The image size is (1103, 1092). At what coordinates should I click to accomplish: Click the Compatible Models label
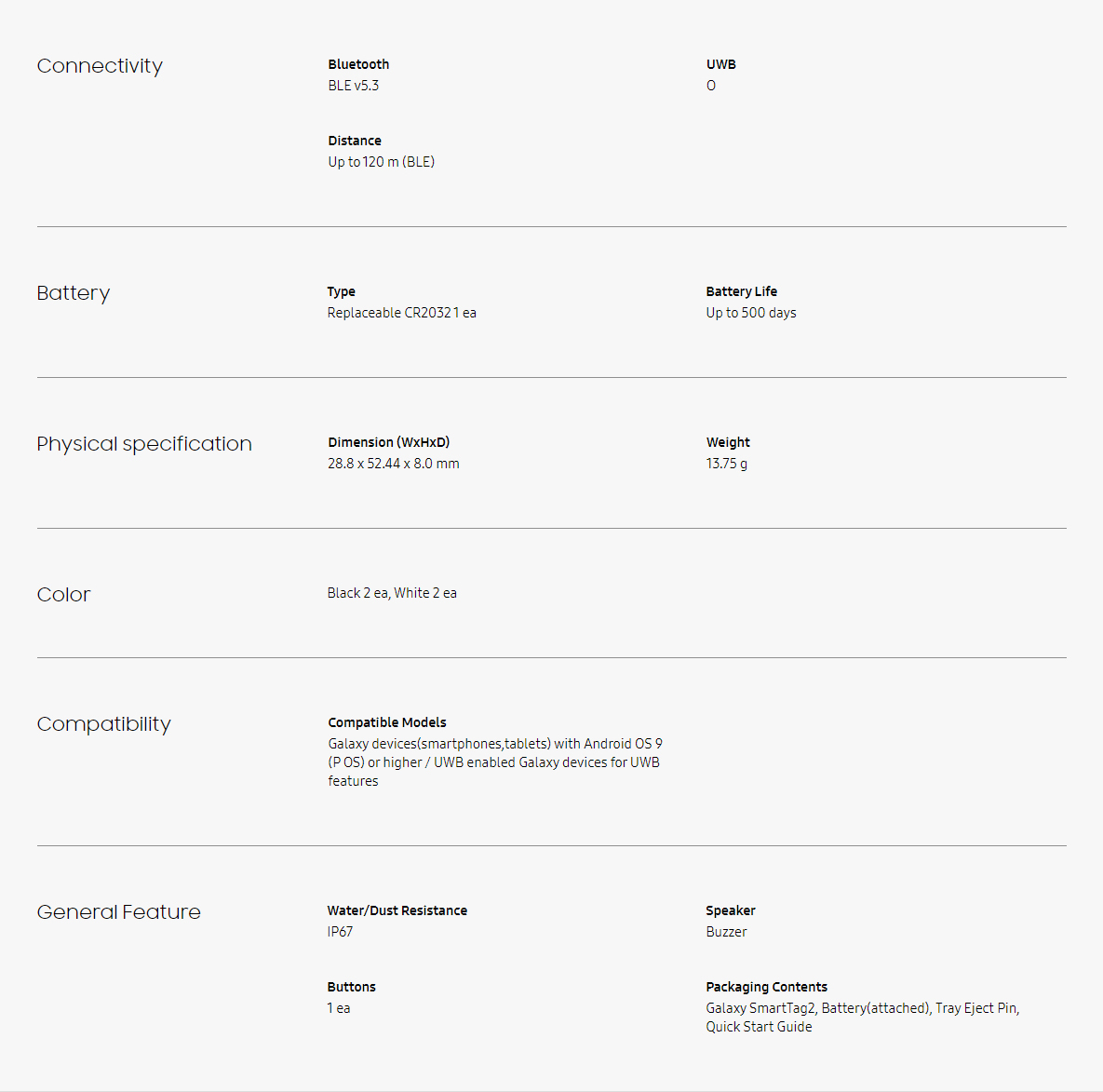(x=387, y=722)
